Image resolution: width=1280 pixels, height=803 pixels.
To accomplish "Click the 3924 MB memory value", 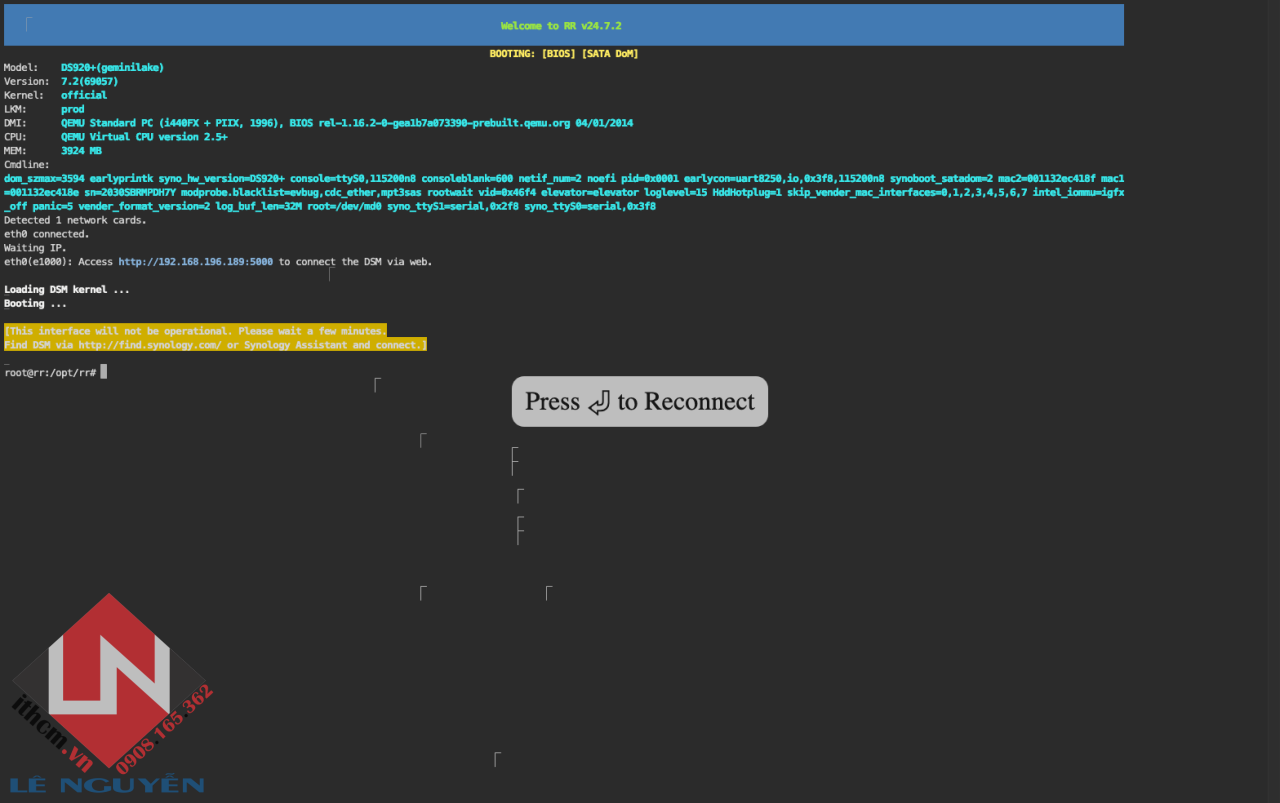I will click(81, 151).
